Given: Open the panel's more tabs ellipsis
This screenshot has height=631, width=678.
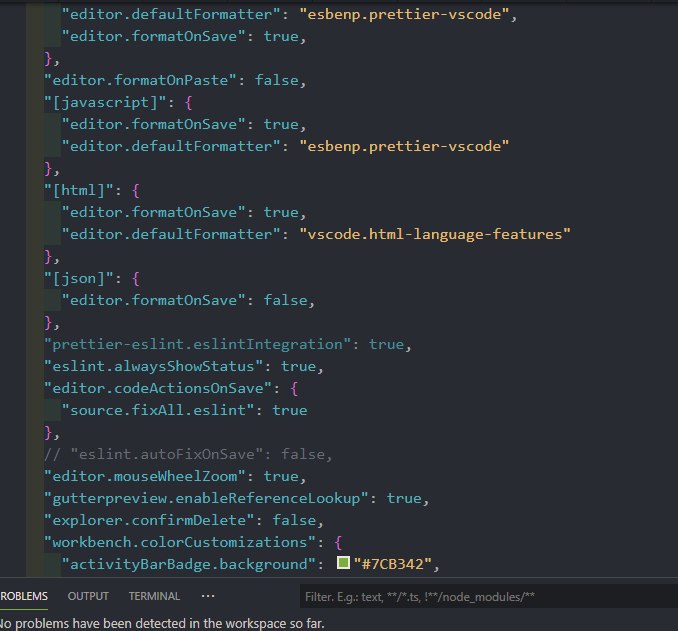Looking at the screenshot, I should tap(208, 596).
